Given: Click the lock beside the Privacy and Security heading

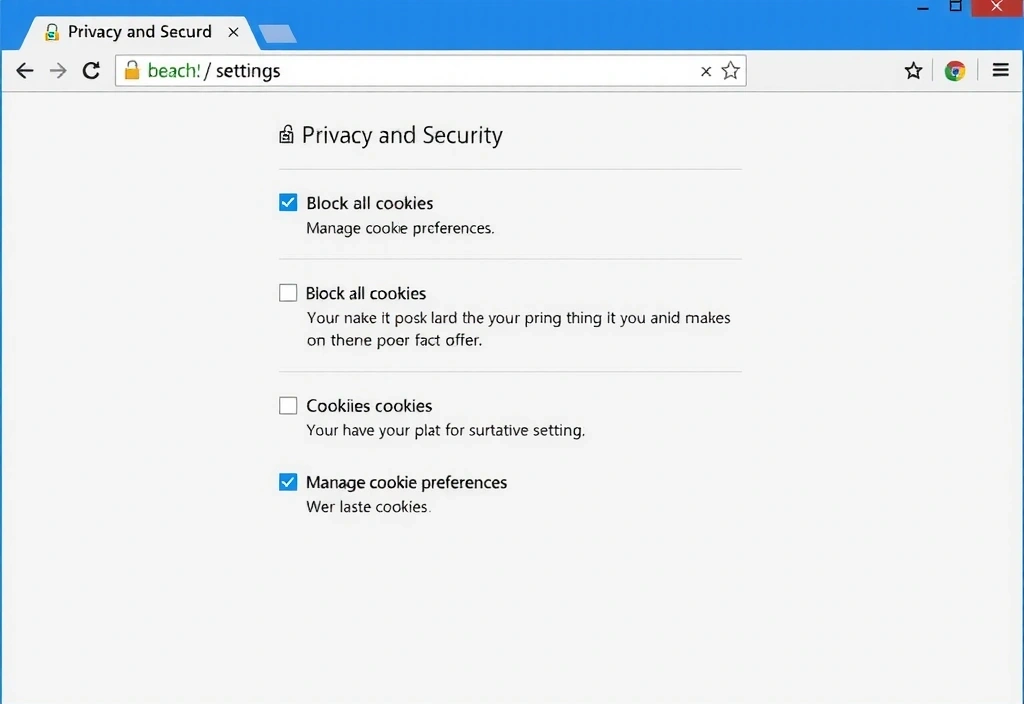Looking at the screenshot, I should [286, 133].
